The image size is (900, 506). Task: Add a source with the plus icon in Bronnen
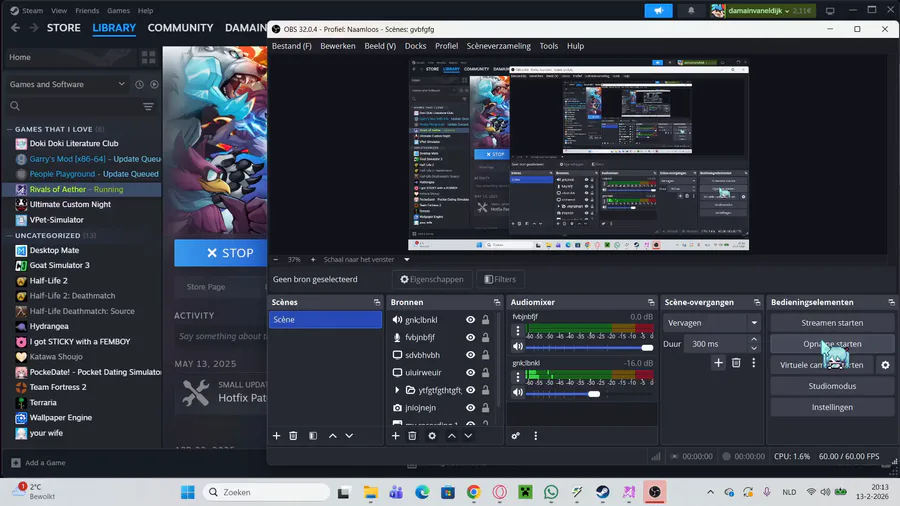(395, 436)
